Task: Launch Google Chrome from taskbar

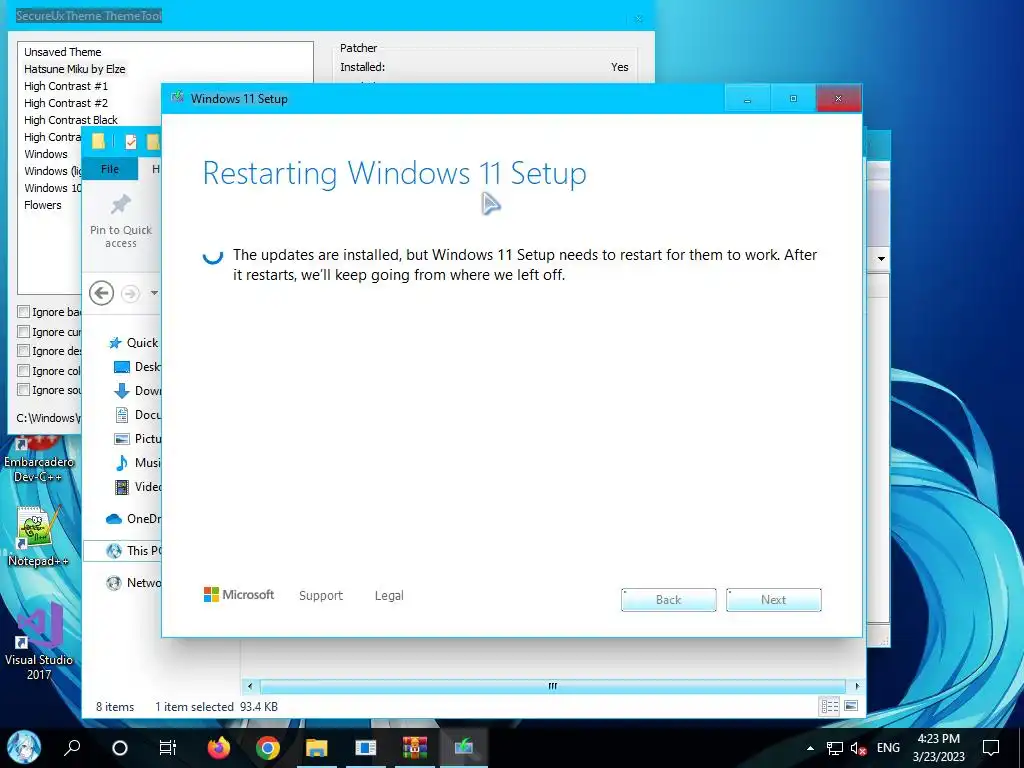Action: tap(268, 748)
